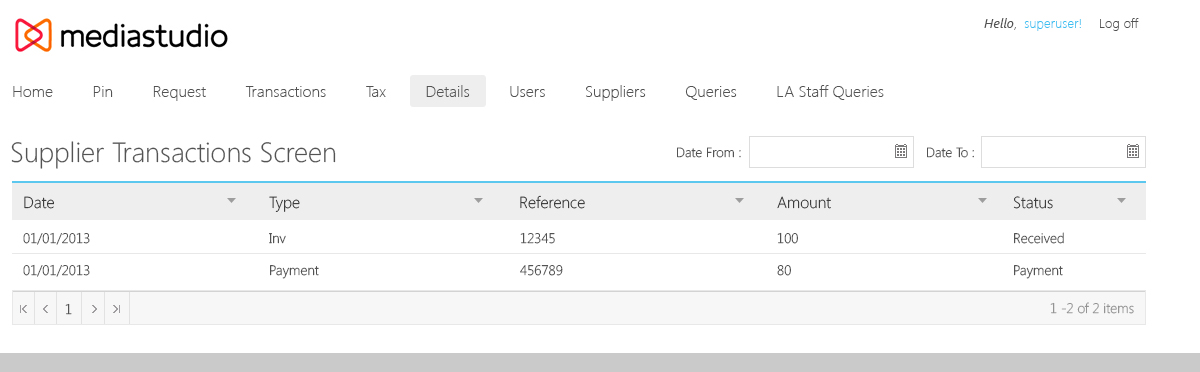Open the Date column filter dropdown
The image size is (1200, 372).
point(232,201)
